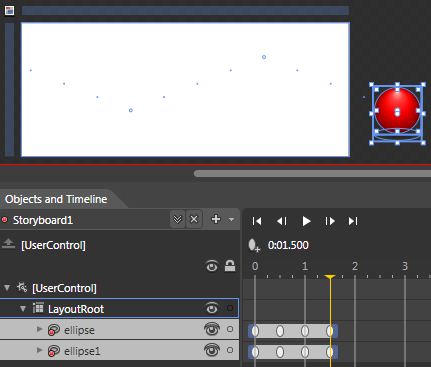Toggle lock dot on ellipse row

coord(230,329)
